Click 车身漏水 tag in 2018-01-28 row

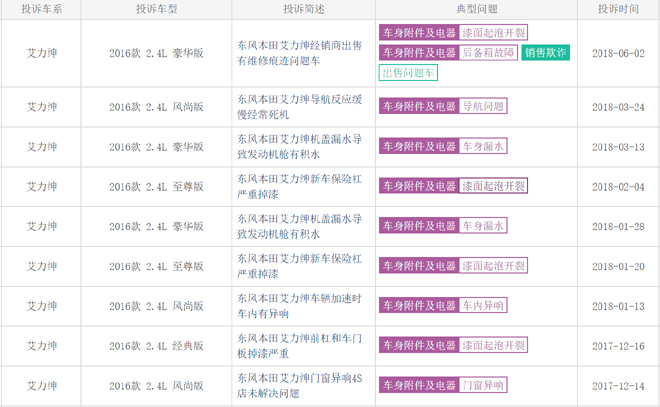click(x=483, y=226)
